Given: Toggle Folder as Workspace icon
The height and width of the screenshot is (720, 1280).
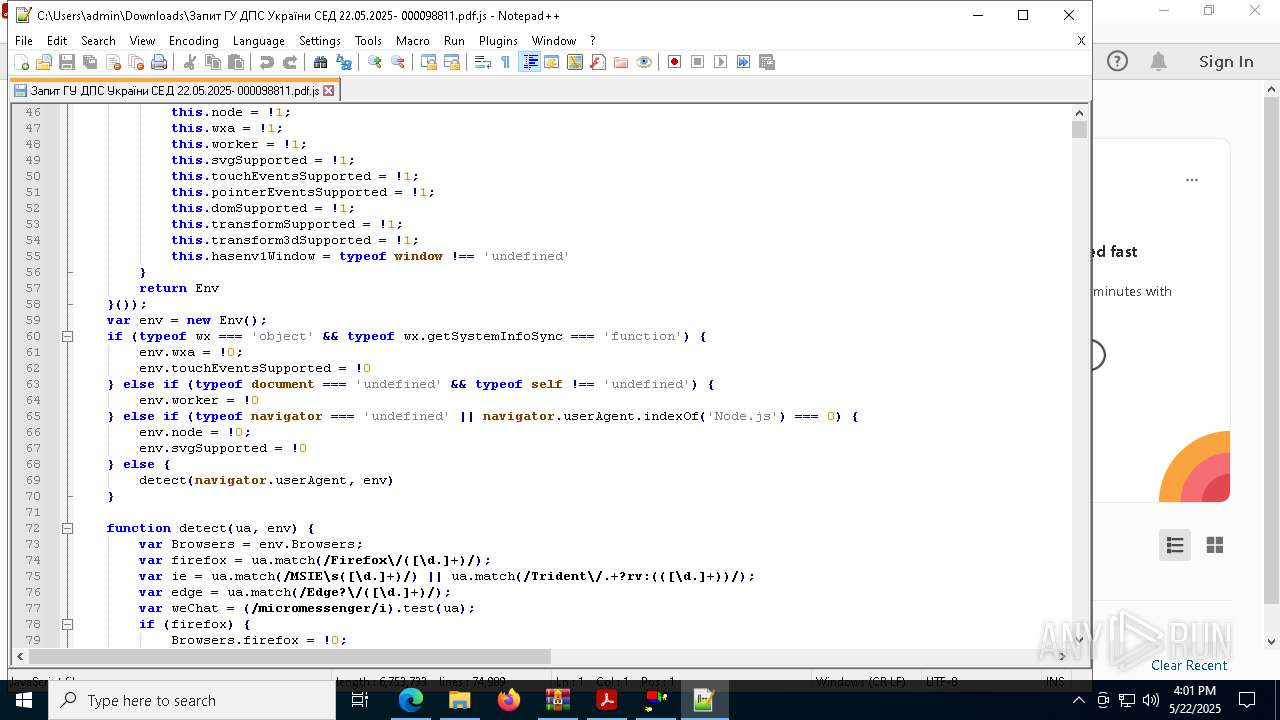Looking at the screenshot, I should (621, 62).
